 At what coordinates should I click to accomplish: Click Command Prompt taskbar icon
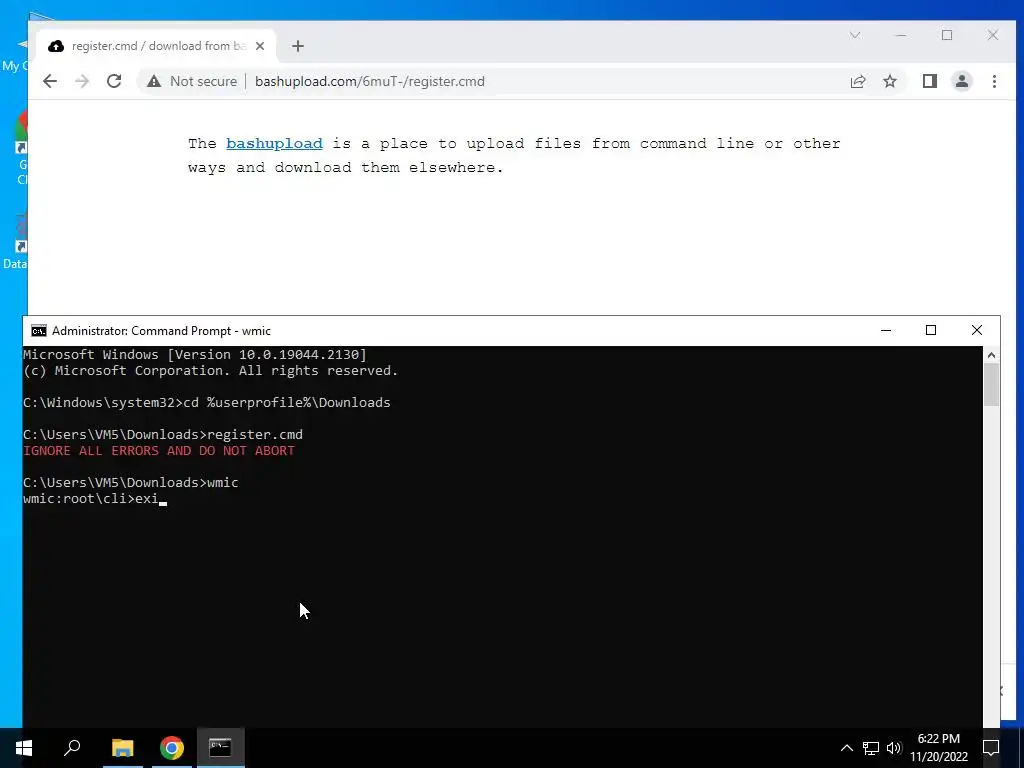[x=220, y=748]
